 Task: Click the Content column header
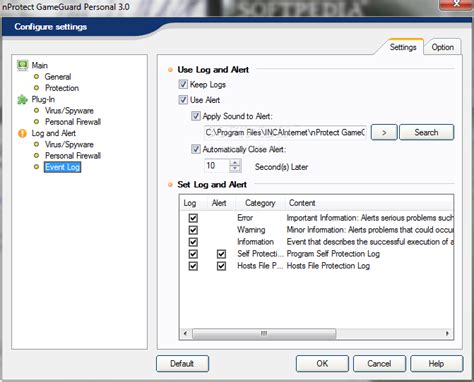(369, 203)
